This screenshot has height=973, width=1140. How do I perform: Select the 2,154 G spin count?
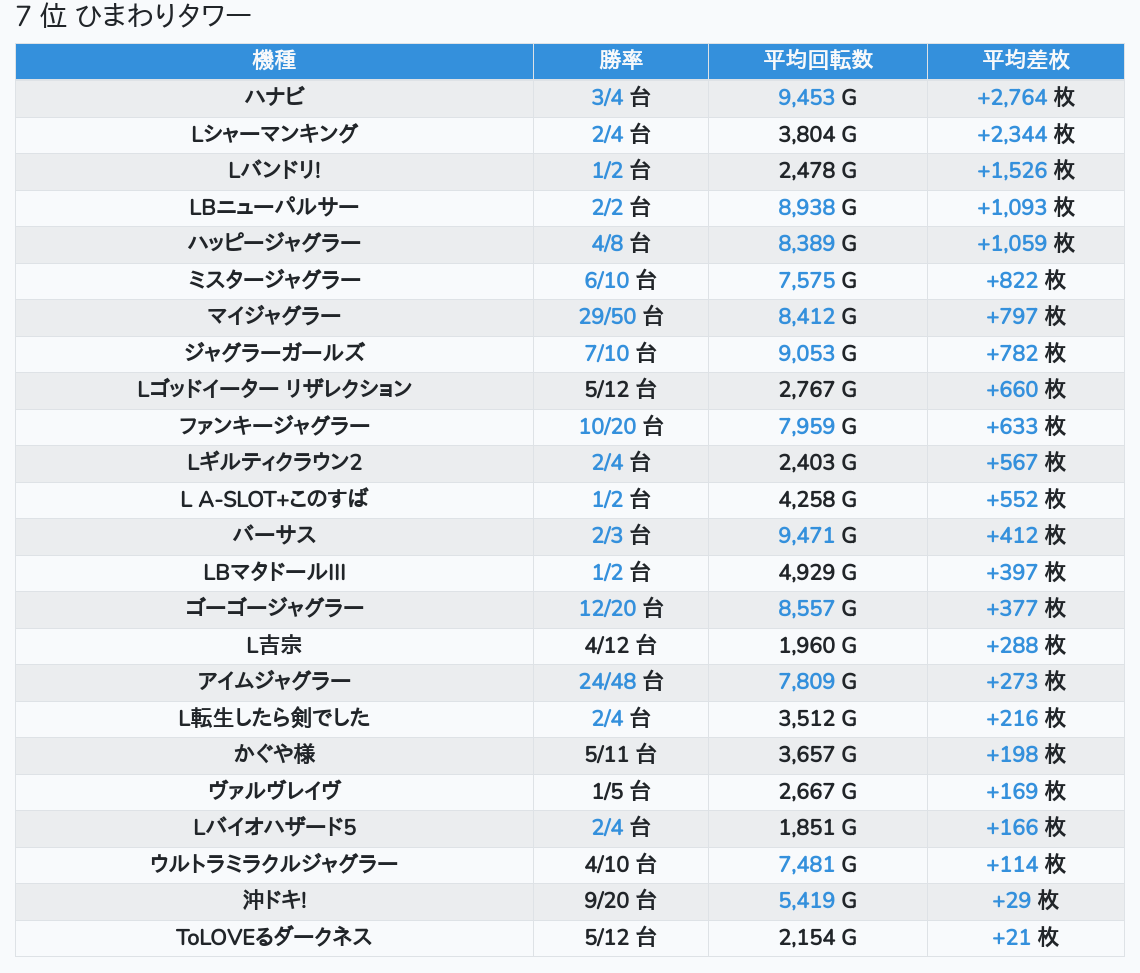[818, 937]
